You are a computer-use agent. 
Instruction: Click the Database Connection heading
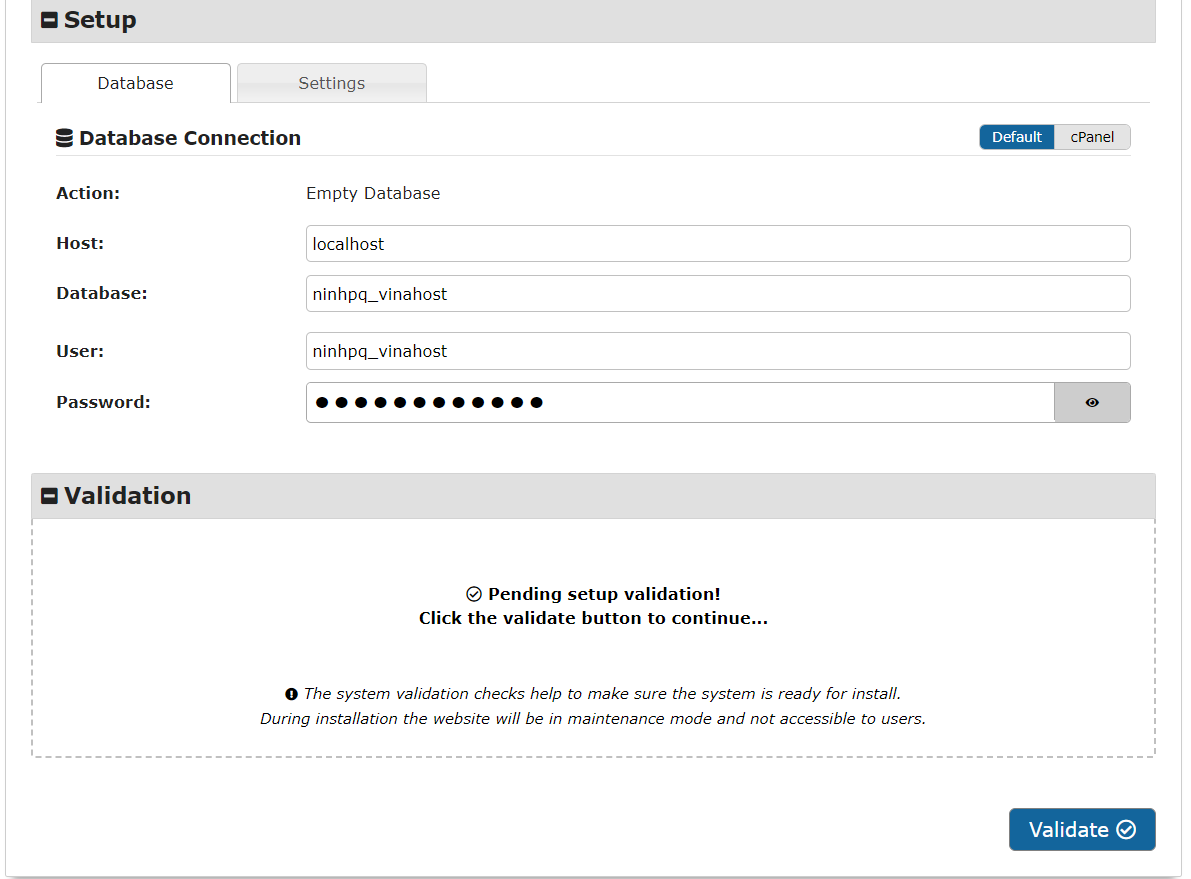click(x=190, y=138)
